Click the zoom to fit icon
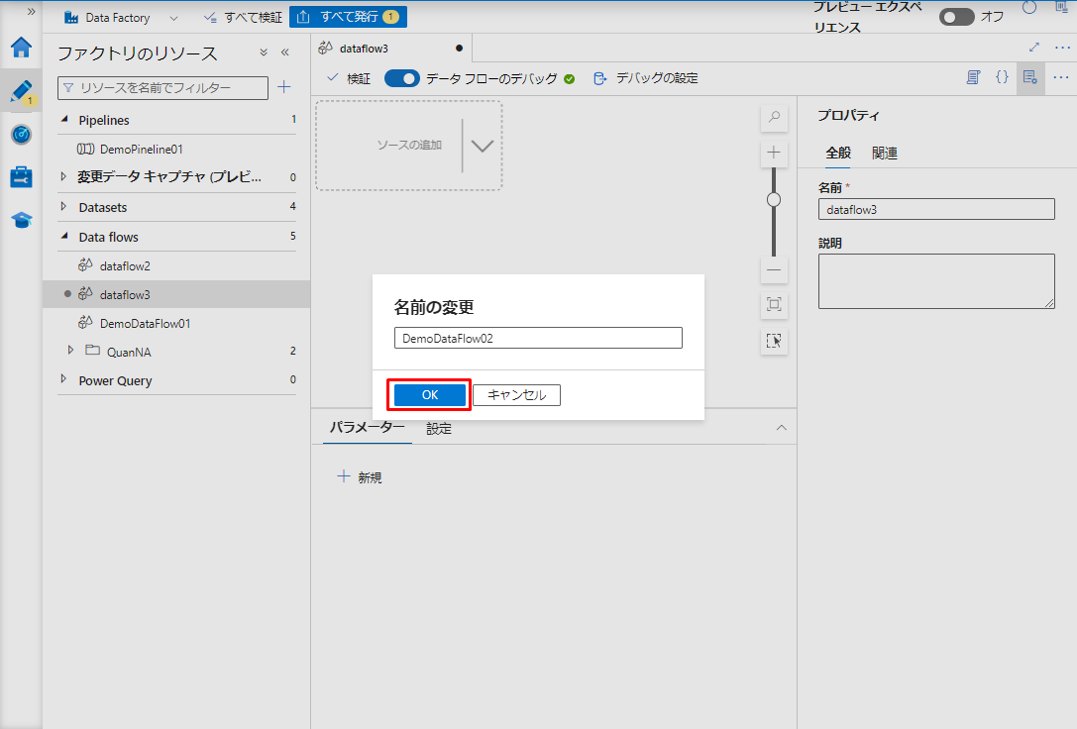This screenshot has height=729, width=1077. (x=774, y=304)
